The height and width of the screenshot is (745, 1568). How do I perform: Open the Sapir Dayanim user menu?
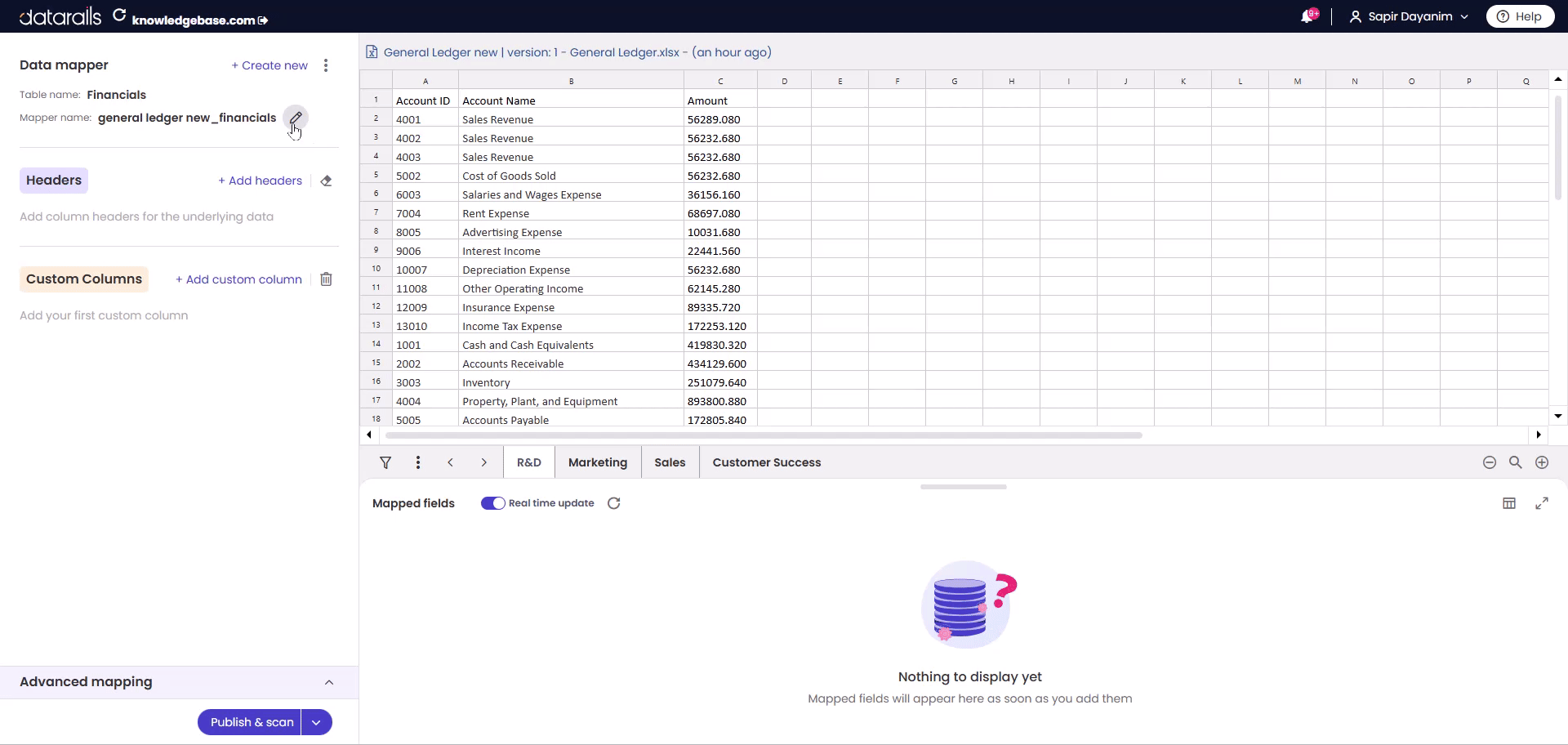[1406, 16]
